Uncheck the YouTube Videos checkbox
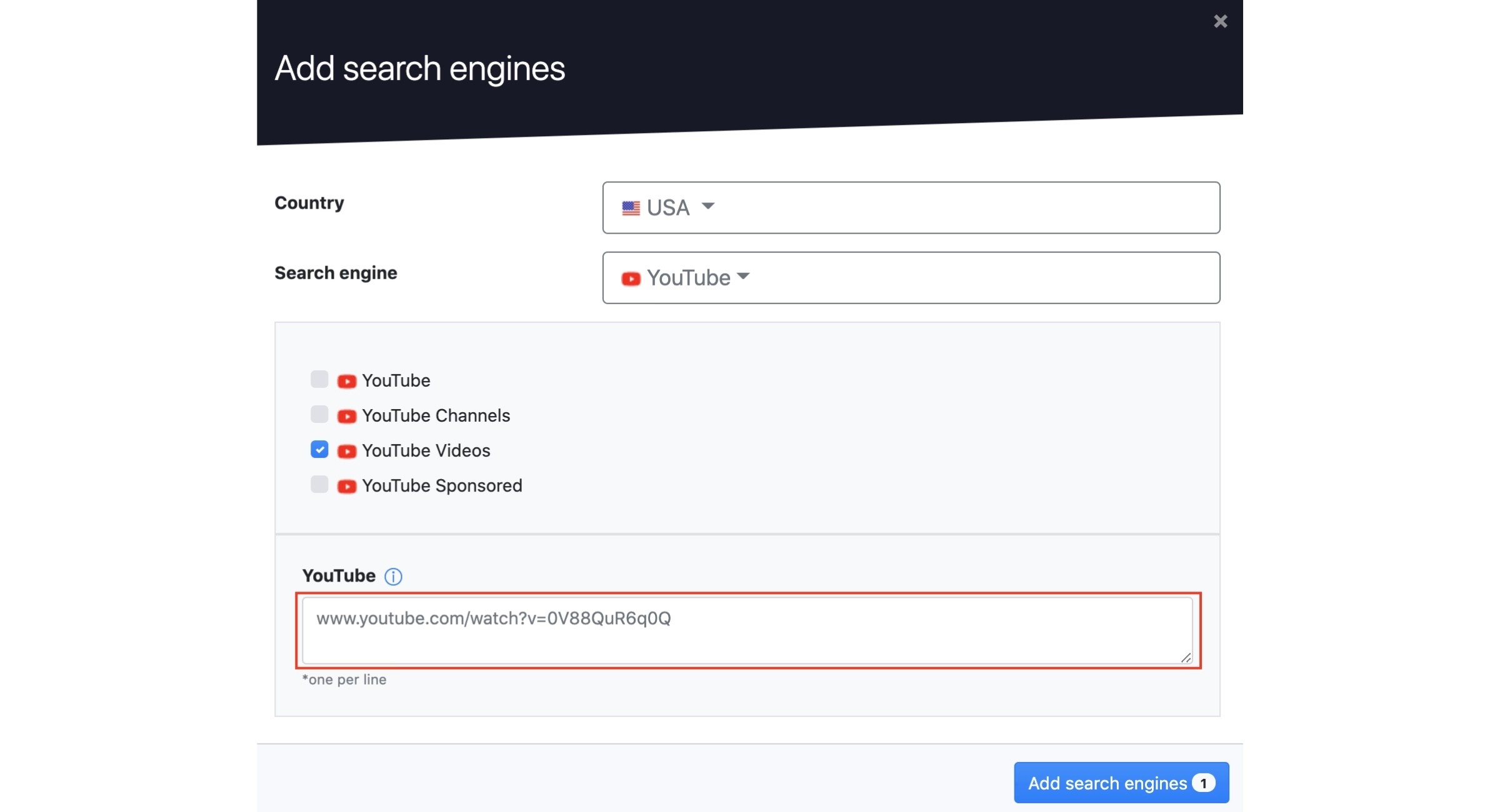1500x812 pixels. [319, 449]
